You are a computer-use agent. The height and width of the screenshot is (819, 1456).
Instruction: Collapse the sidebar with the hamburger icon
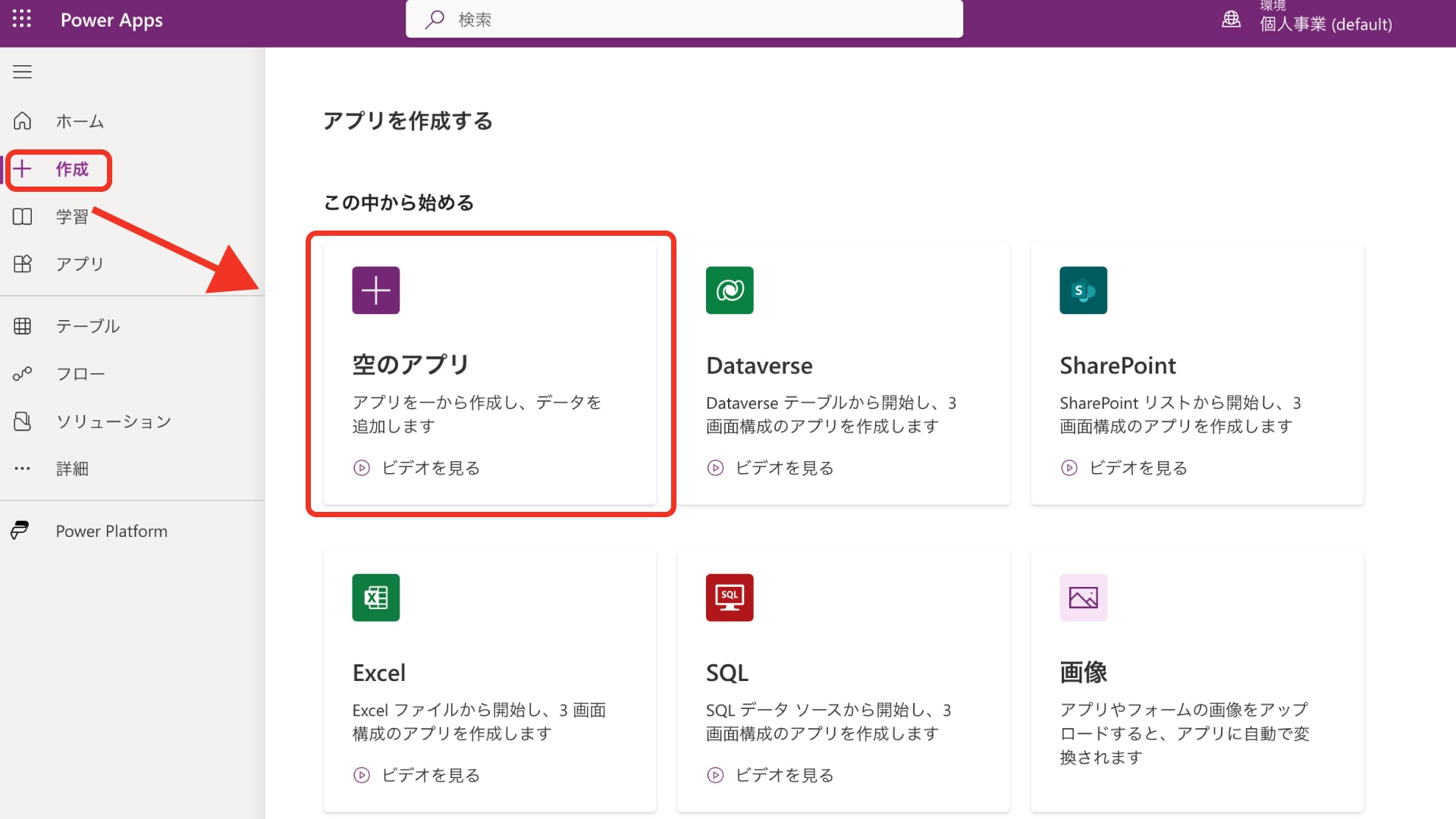pyautogui.click(x=22, y=72)
